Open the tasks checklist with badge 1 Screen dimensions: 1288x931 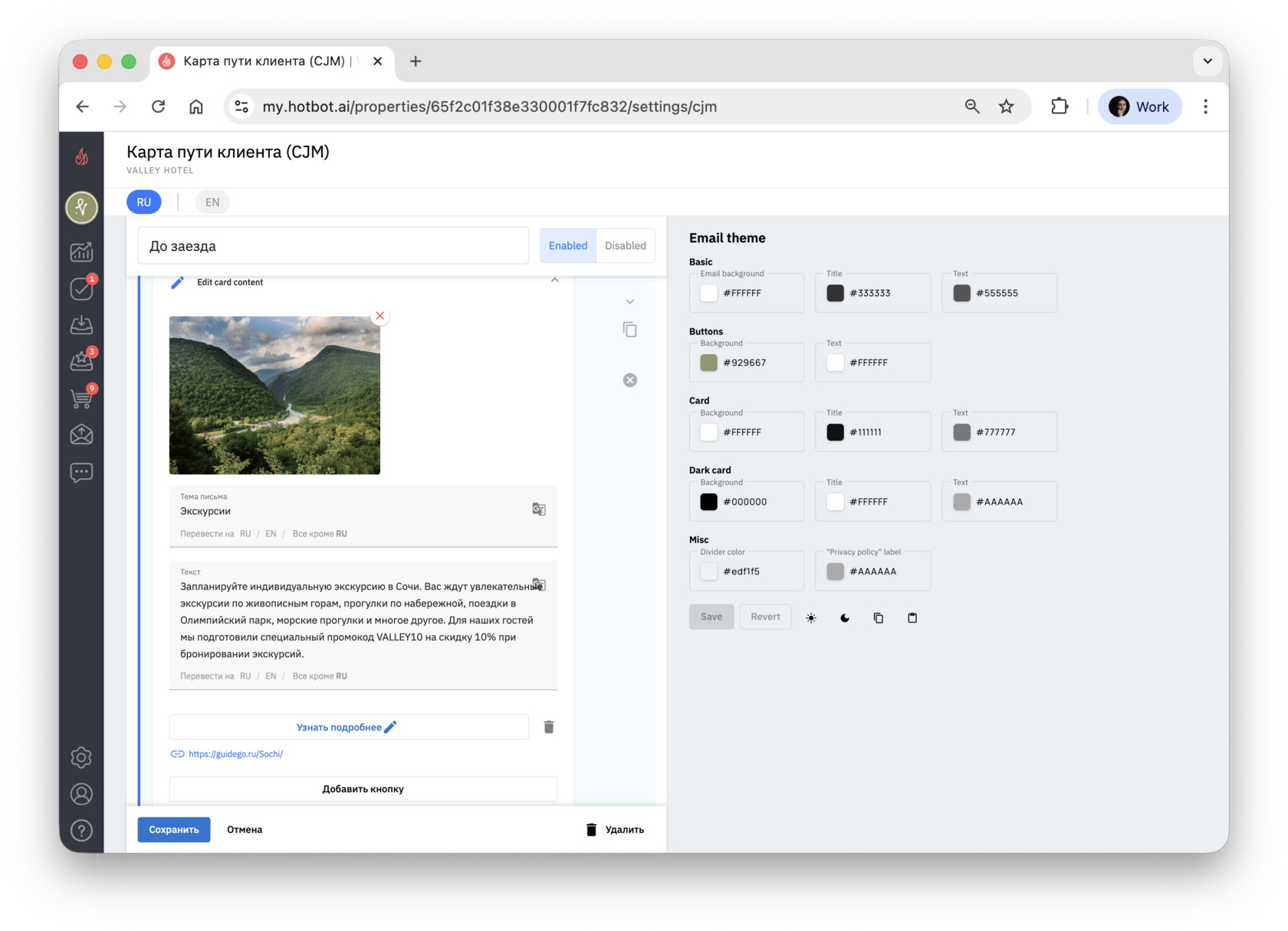coord(81,288)
